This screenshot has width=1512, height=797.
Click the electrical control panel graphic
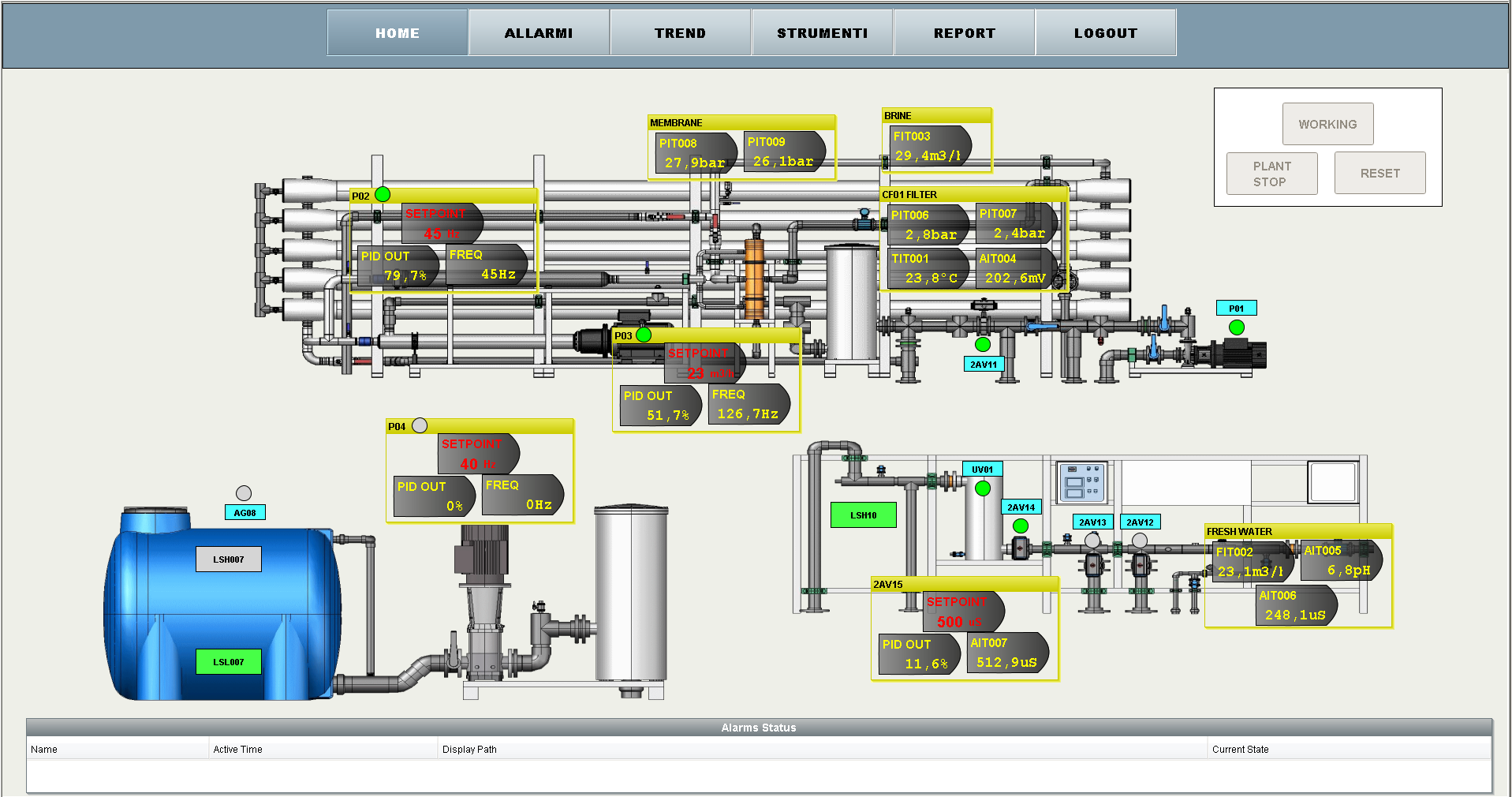coord(1081,482)
